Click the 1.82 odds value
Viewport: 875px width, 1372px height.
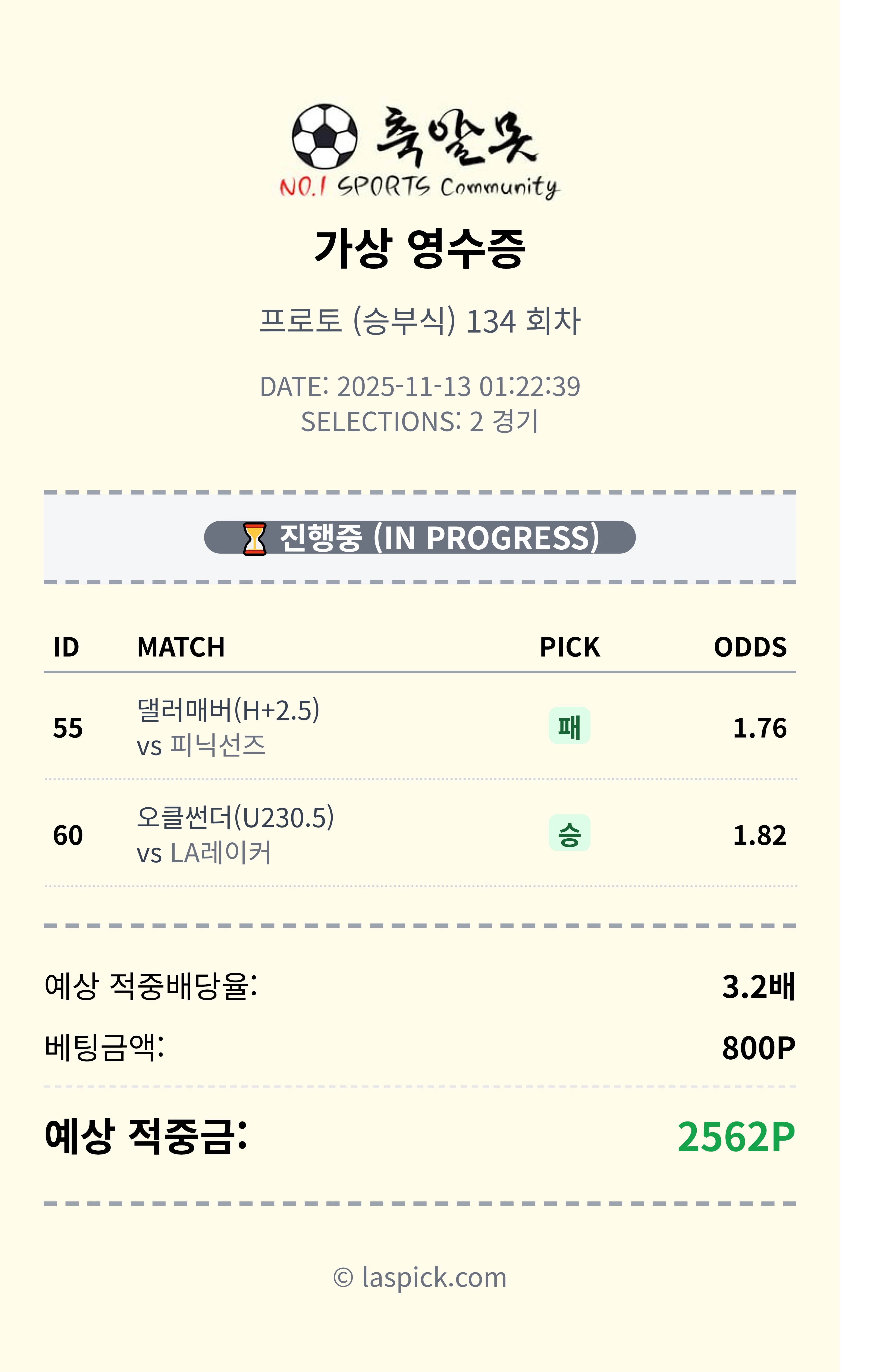pos(759,836)
